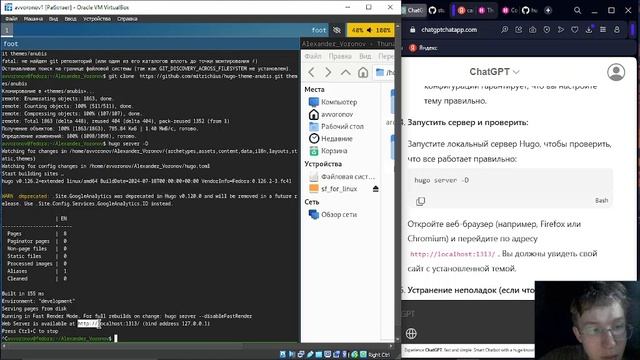The image size is (640, 360).
Task: Open the browser downloads icon
Action: click(589, 30)
